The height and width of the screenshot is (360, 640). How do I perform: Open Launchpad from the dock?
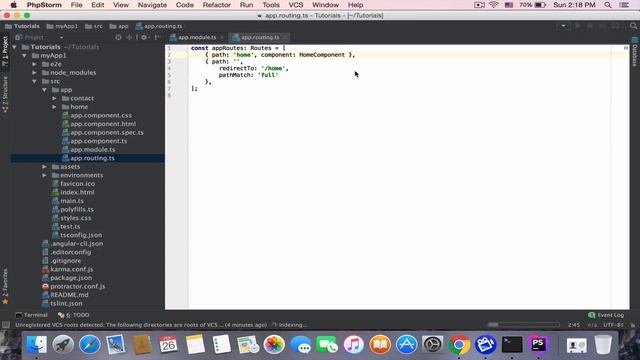tap(63, 345)
